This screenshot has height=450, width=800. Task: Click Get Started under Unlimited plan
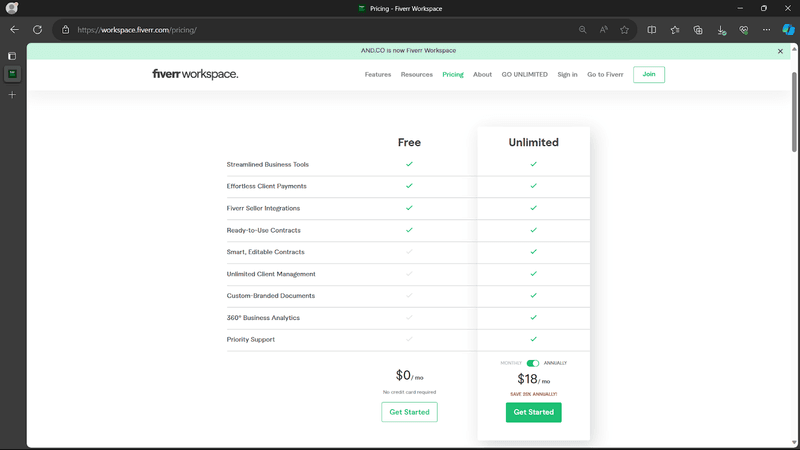pos(534,412)
